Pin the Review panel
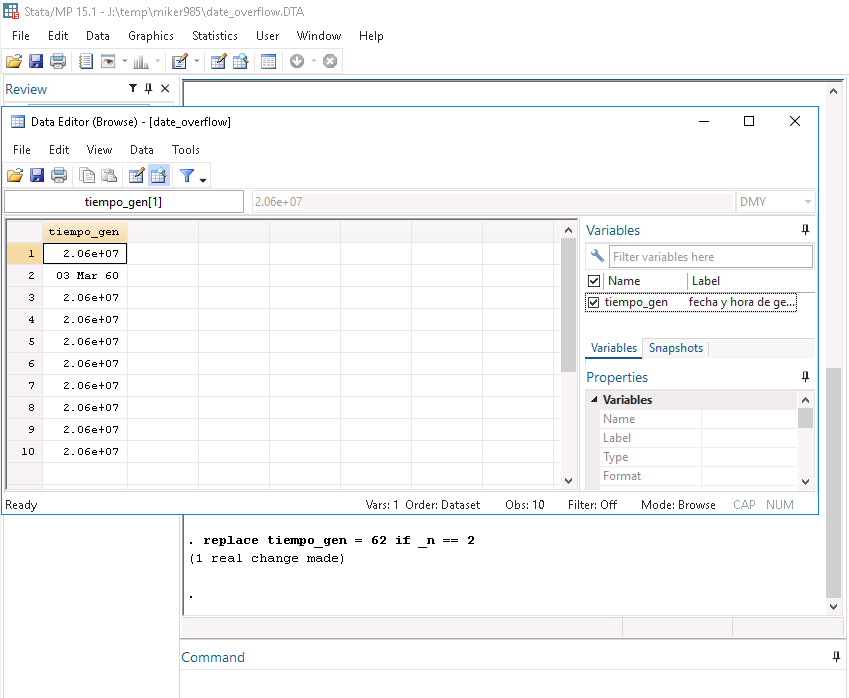The image size is (849, 698). pos(148,88)
